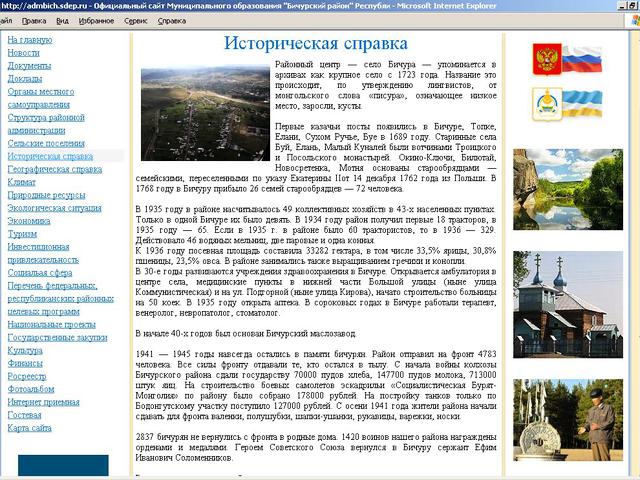Open the Росреестр link
Image resolution: width=640 pixels, height=480 pixels.
click(27, 376)
